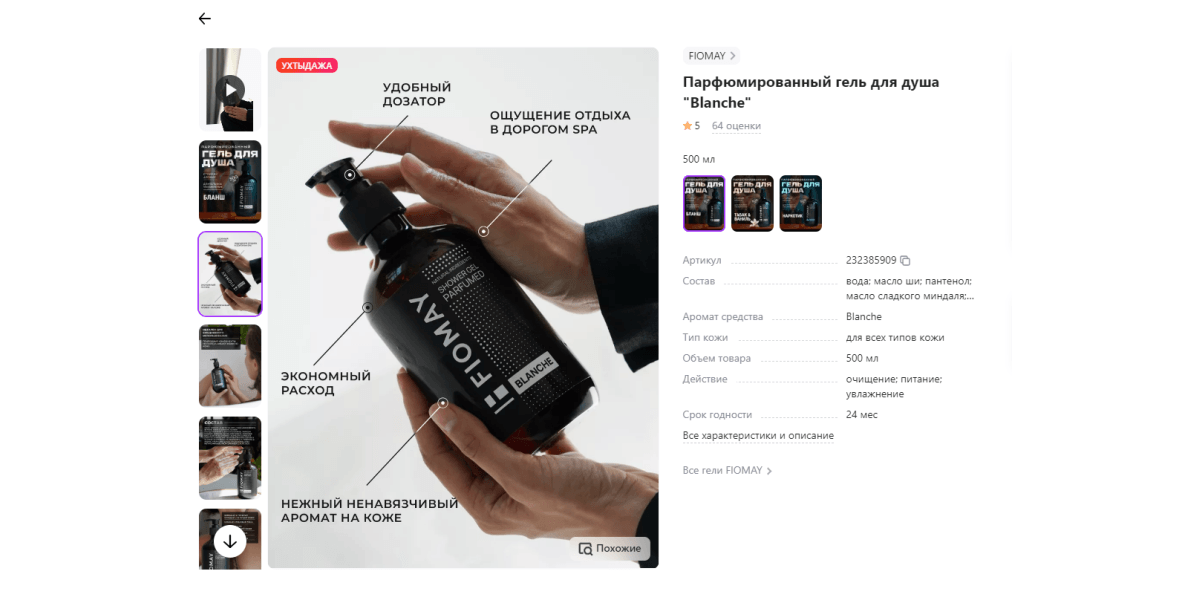Click the main product image
This screenshot has height=600, width=1179.
463,308
